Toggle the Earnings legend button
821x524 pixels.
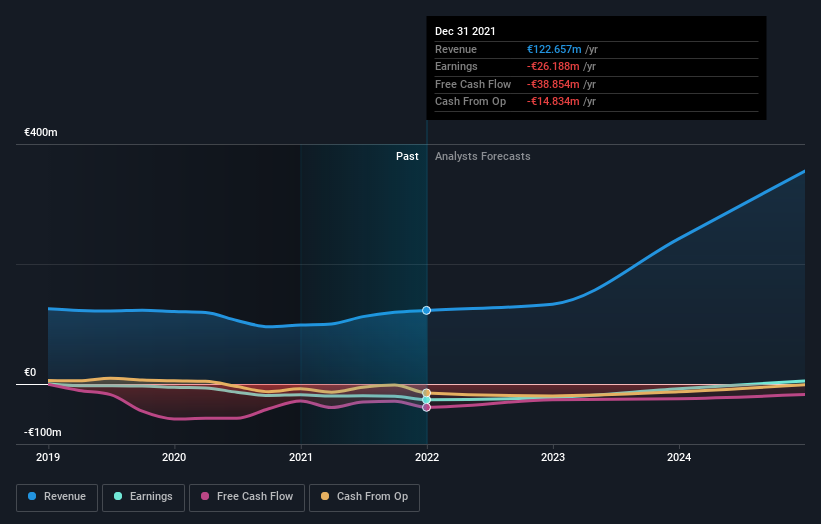coord(143,497)
